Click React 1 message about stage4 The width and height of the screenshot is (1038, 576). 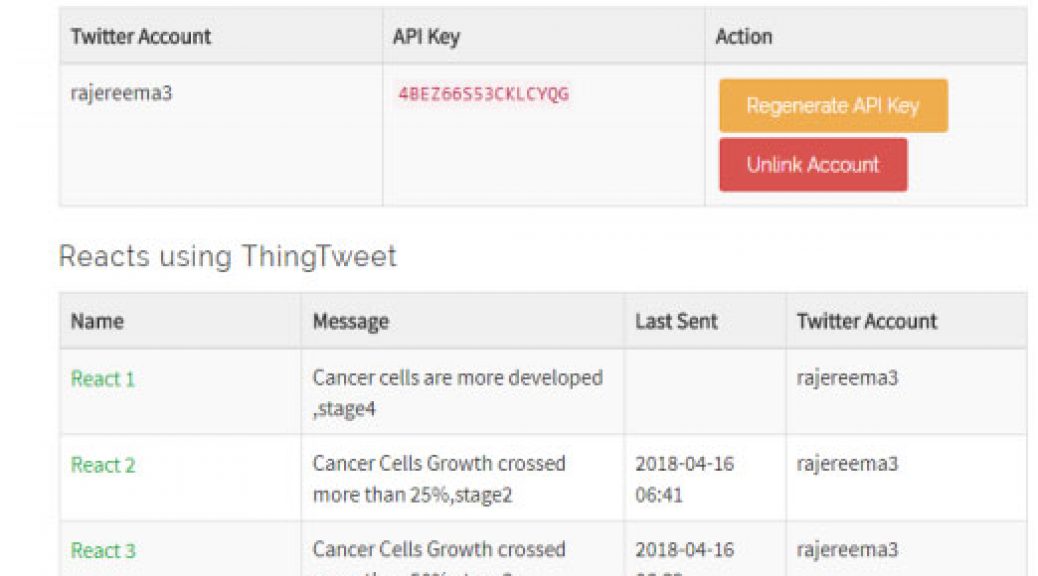[457, 393]
